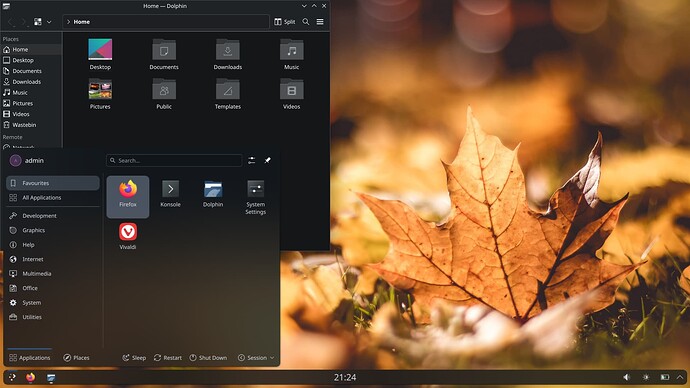Click the Restart button
The width and height of the screenshot is (690, 388).
point(168,358)
